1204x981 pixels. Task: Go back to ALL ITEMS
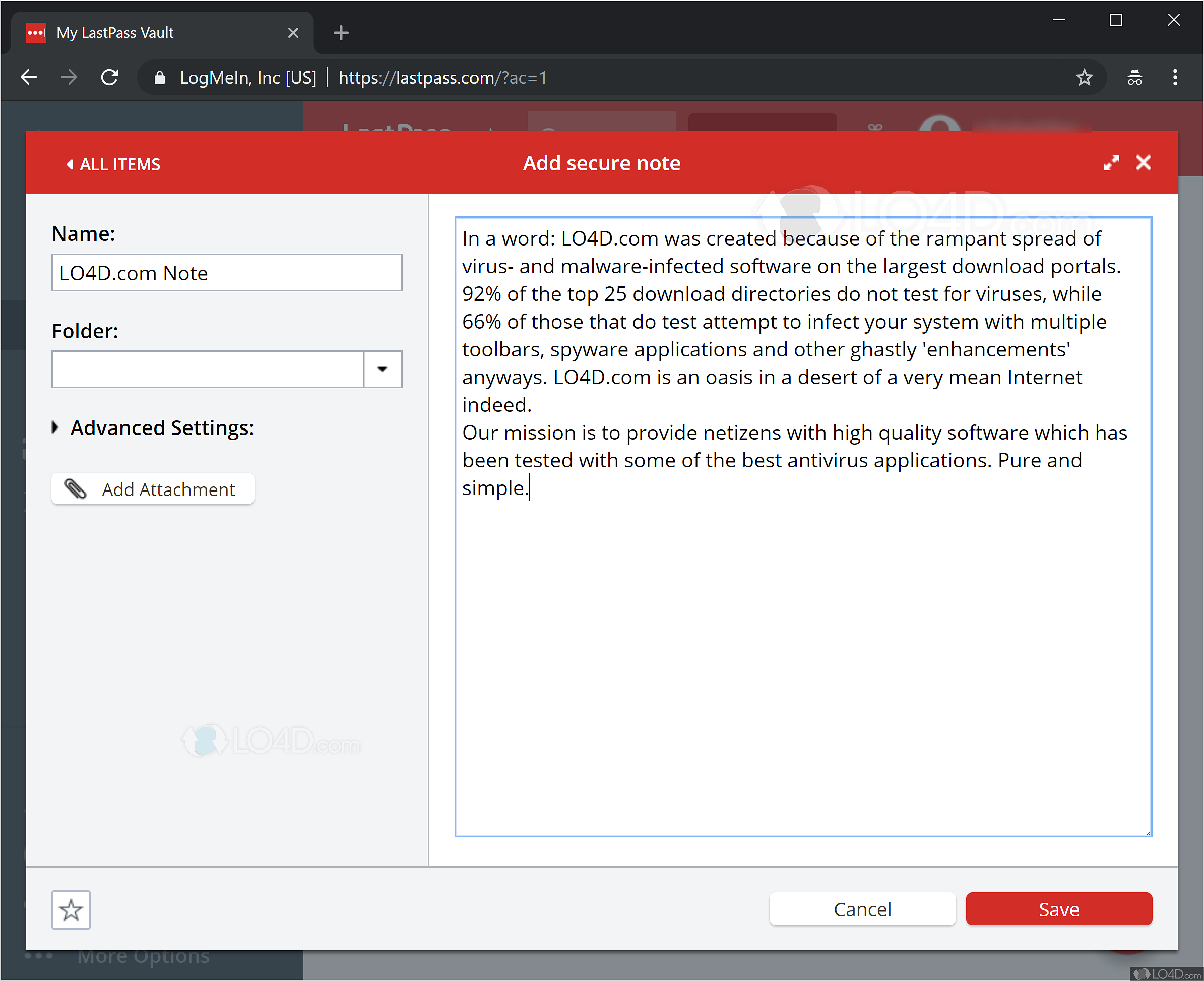point(113,164)
